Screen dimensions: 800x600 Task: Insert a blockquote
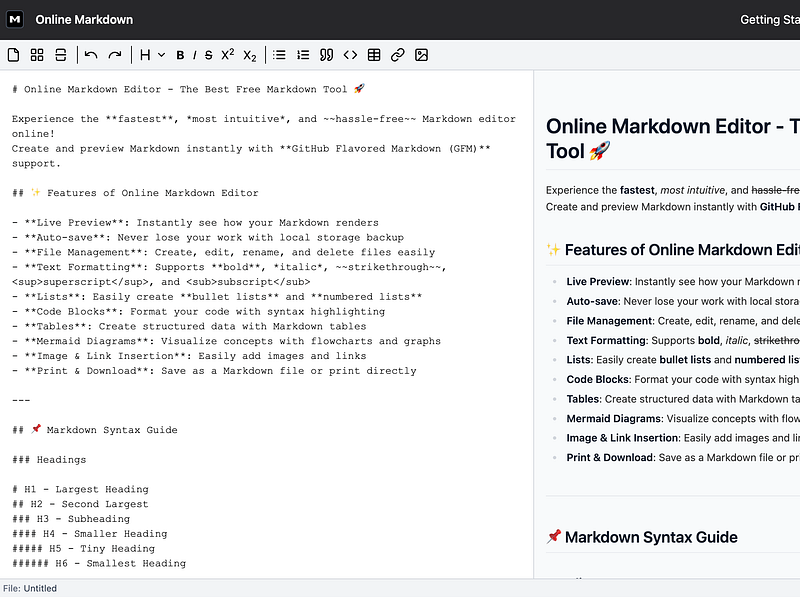(326, 55)
